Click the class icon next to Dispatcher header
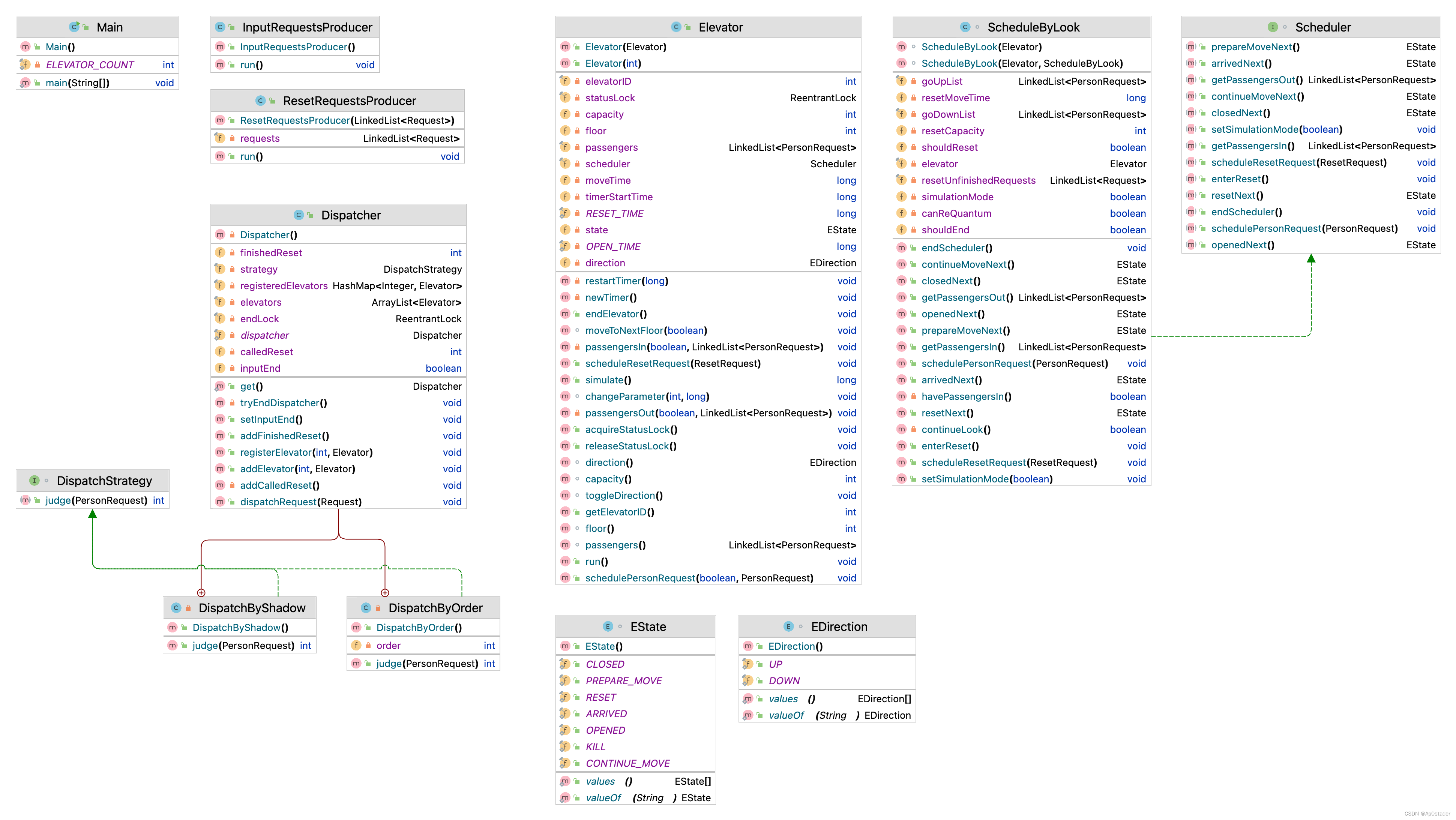This screenshot has width=1456, height=820. (x=299, y=215)
